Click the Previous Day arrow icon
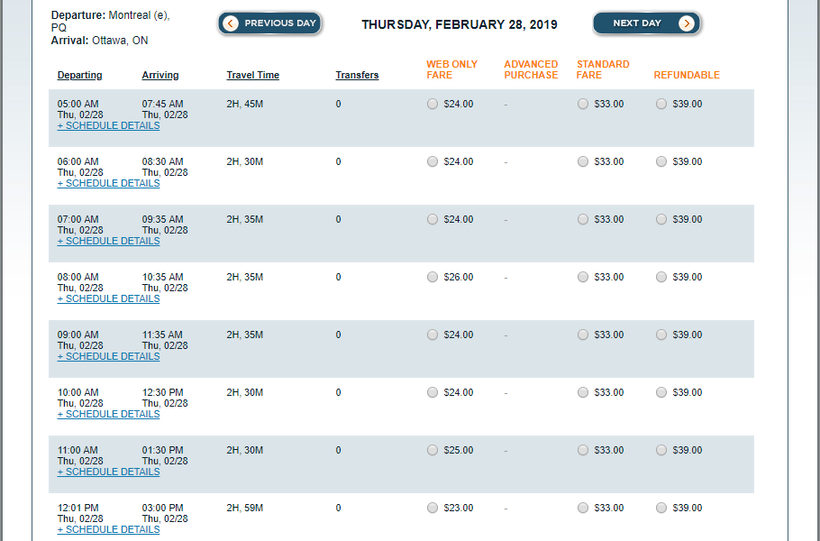 coord(231,23)
